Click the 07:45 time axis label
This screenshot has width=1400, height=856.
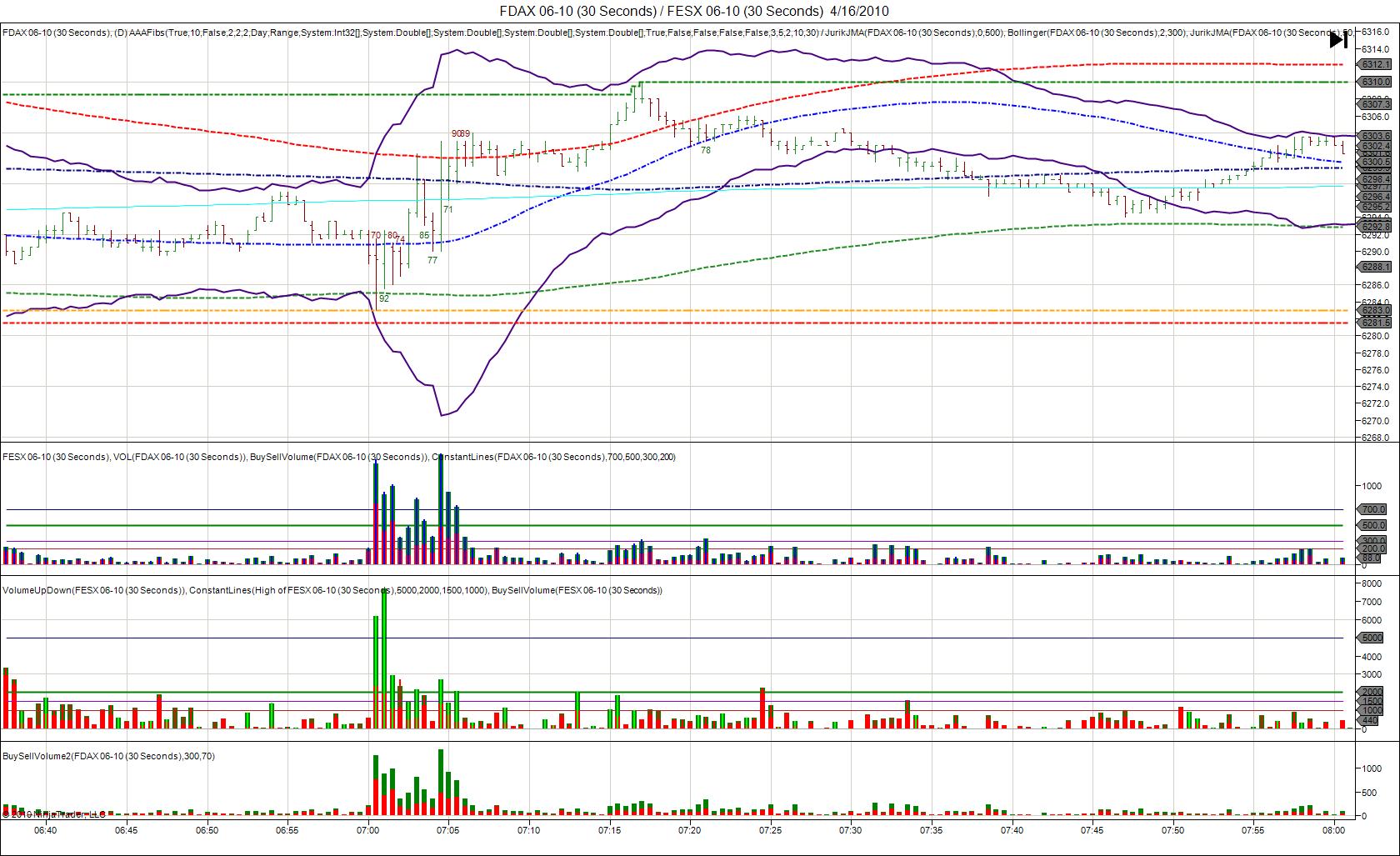[x=1092, y=830]
